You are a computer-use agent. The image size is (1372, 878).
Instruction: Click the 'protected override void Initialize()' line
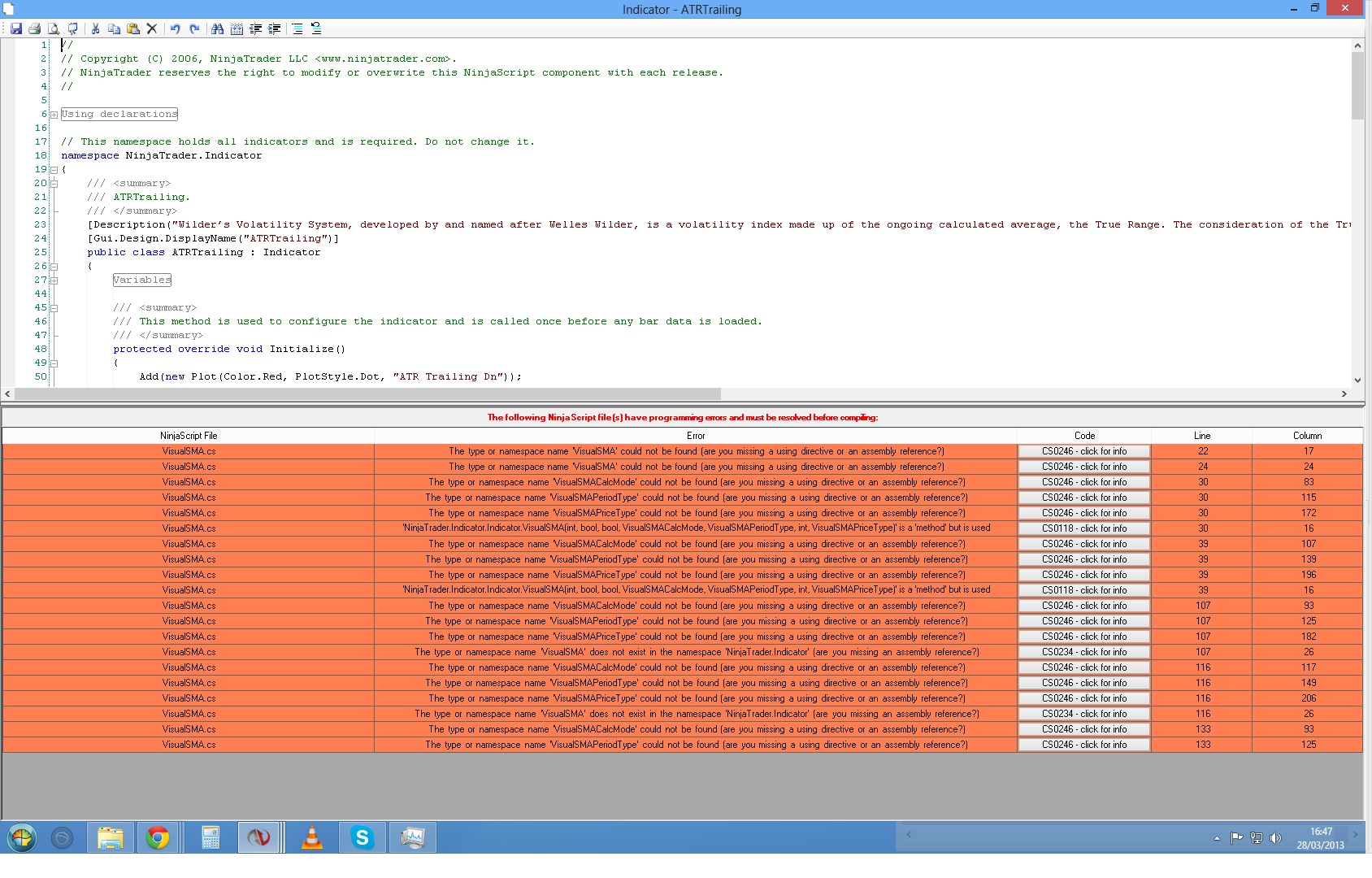click(229, 350)
